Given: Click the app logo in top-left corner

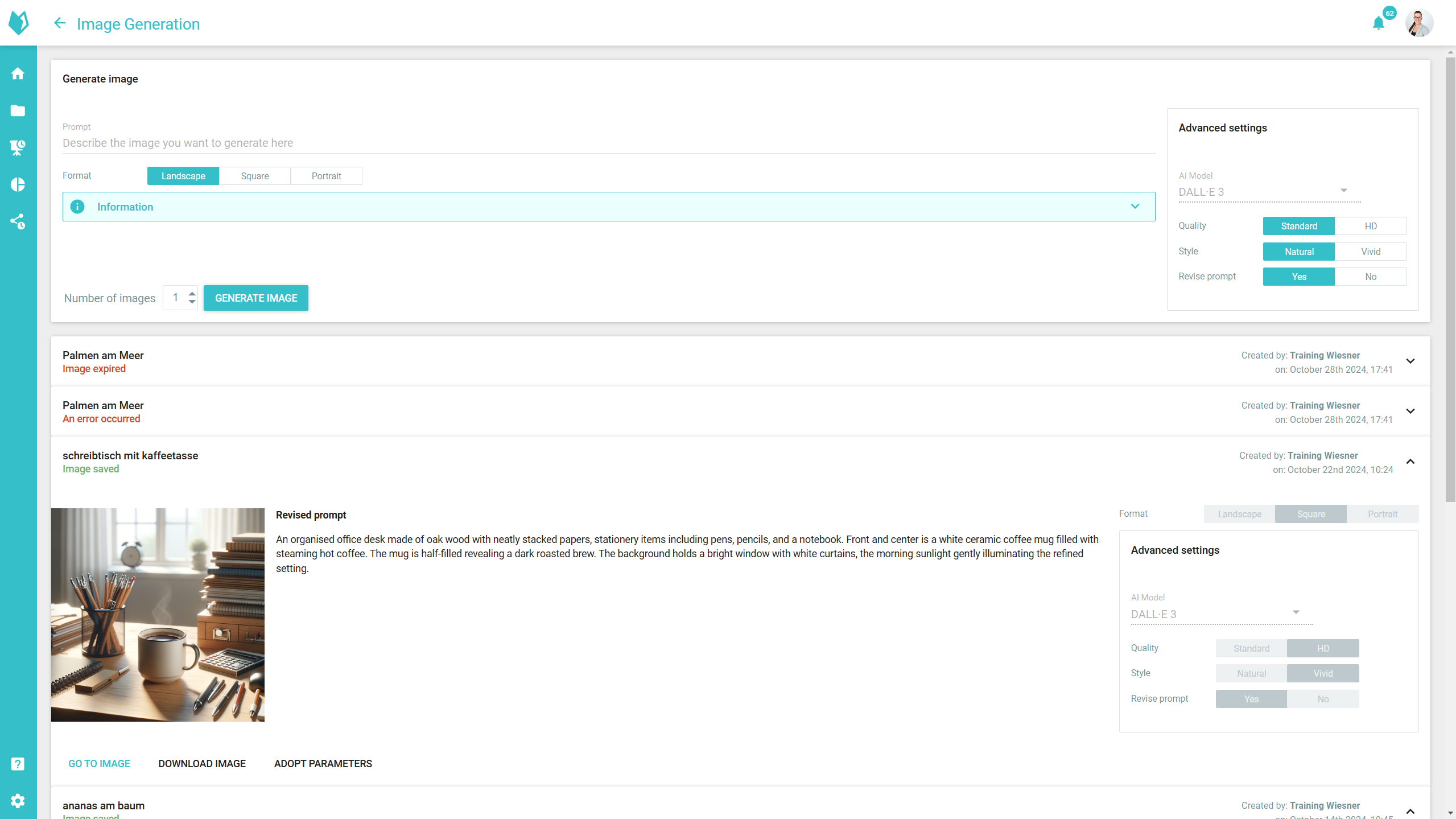Looking at the screenshot, I should point(19,23).
